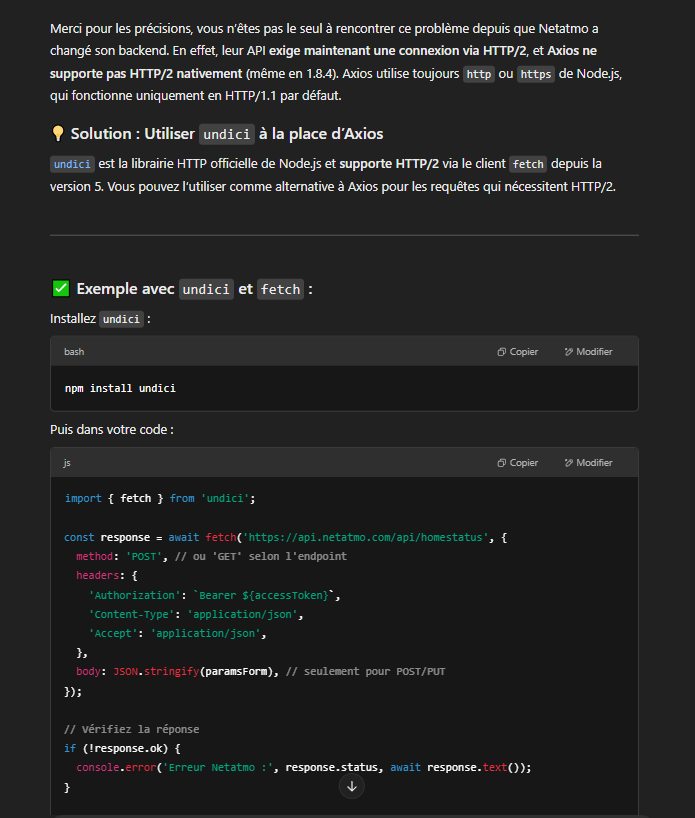This screenshot has width=695, height=818.
Task: Click the Netatmo homestatus URL string
Action: (x=365, y=537)
